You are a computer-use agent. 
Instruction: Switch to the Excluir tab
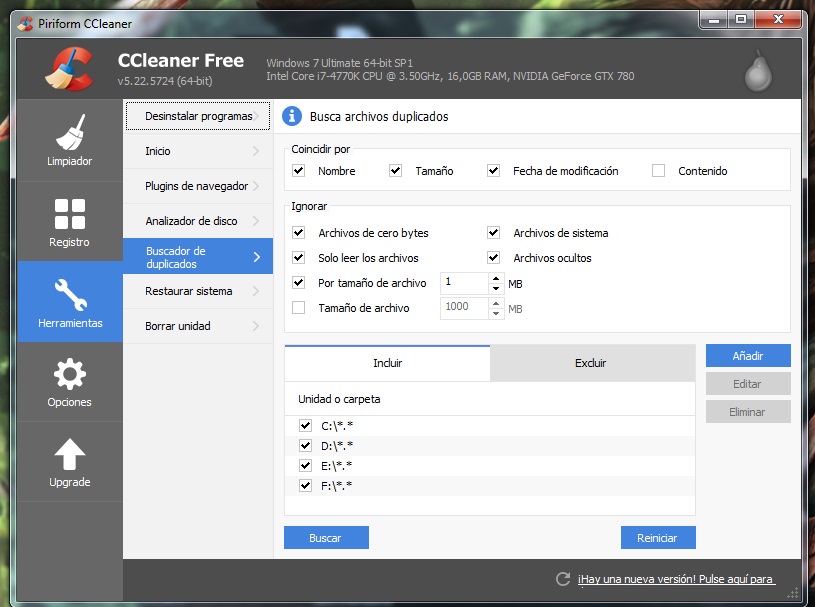[592, 363]
